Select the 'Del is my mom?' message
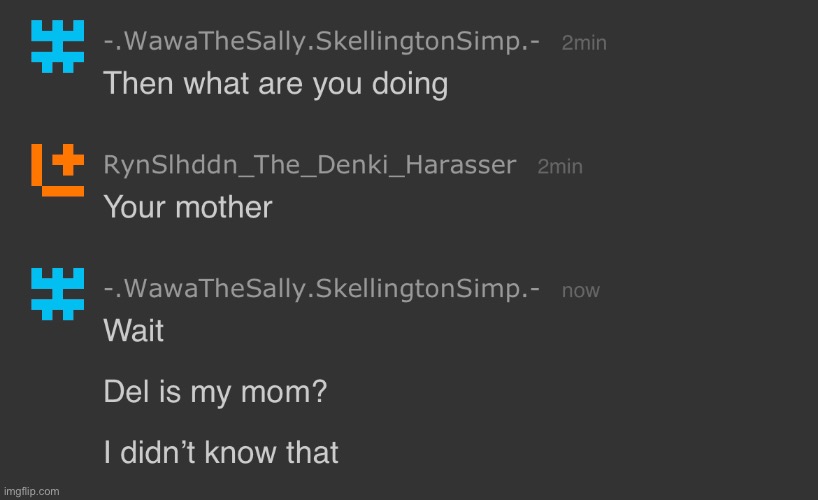 pyautogui.click(x=215, y=392)
